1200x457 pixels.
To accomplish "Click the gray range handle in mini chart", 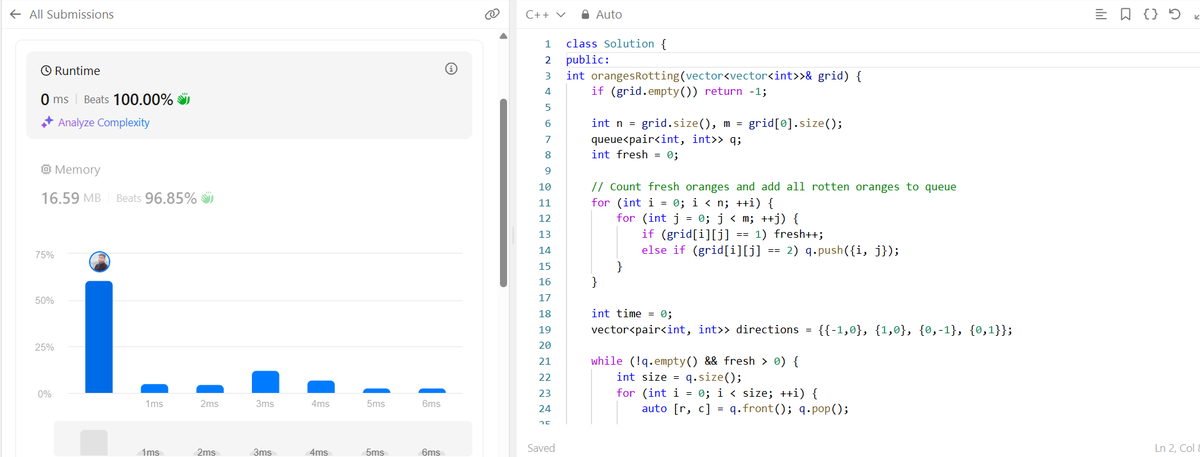I will [93, 444].
